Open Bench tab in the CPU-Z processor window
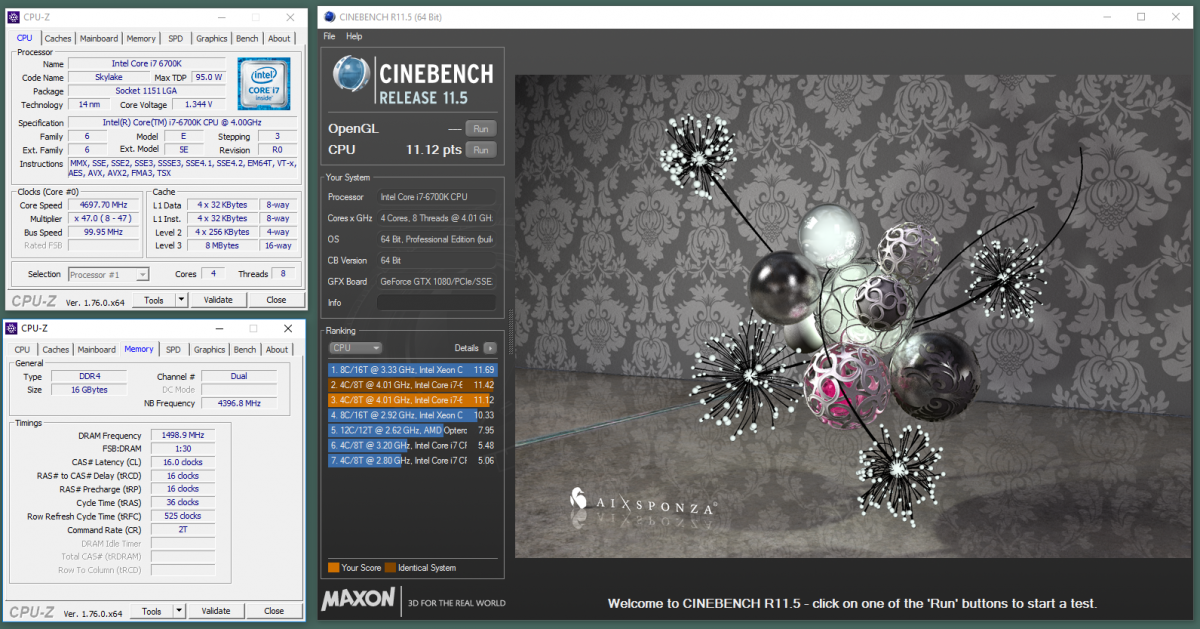The height and width of the screenshot is (629, 1200). 247,39
